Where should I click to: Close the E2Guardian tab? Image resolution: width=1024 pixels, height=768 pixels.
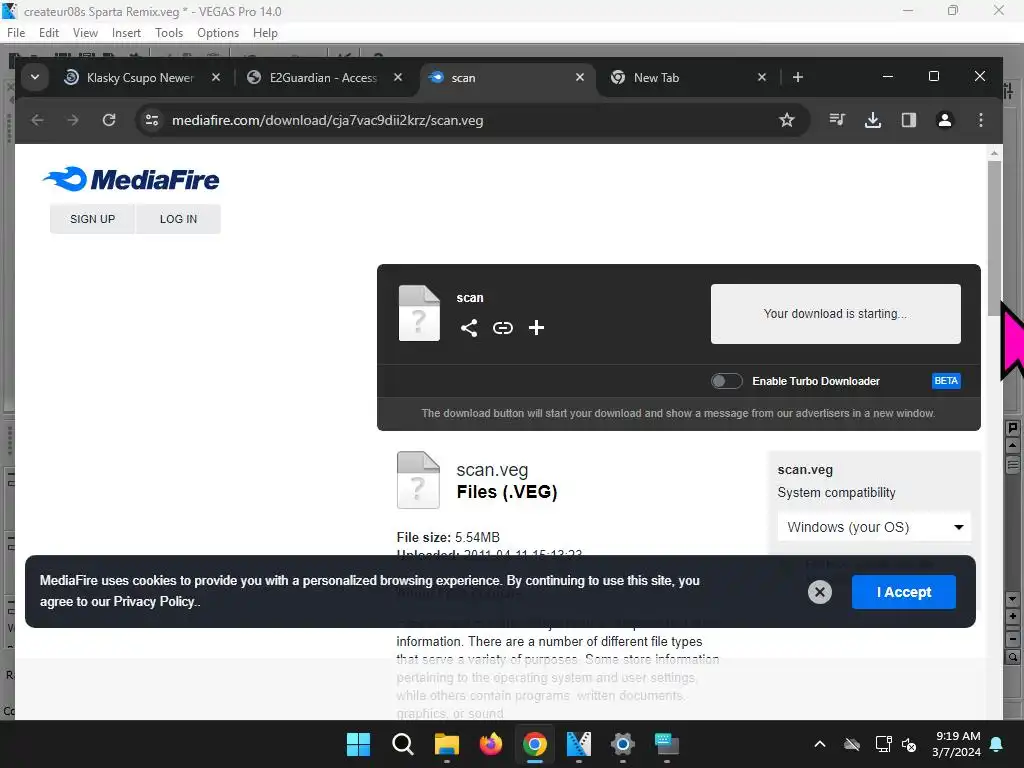[398, 77]
